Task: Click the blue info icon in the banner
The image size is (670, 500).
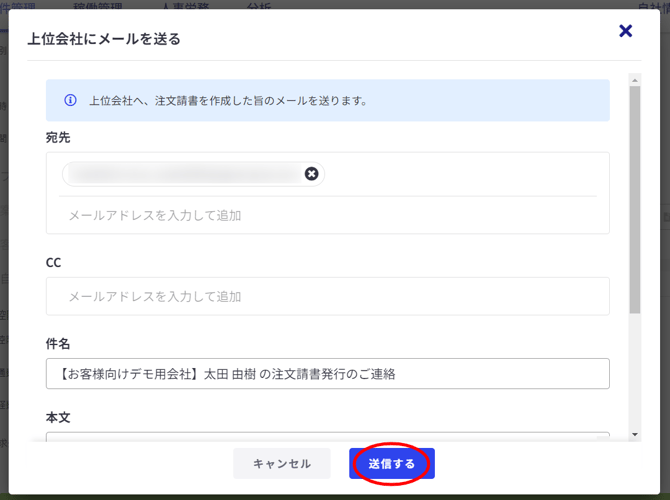Action: [x=70, y=100]
